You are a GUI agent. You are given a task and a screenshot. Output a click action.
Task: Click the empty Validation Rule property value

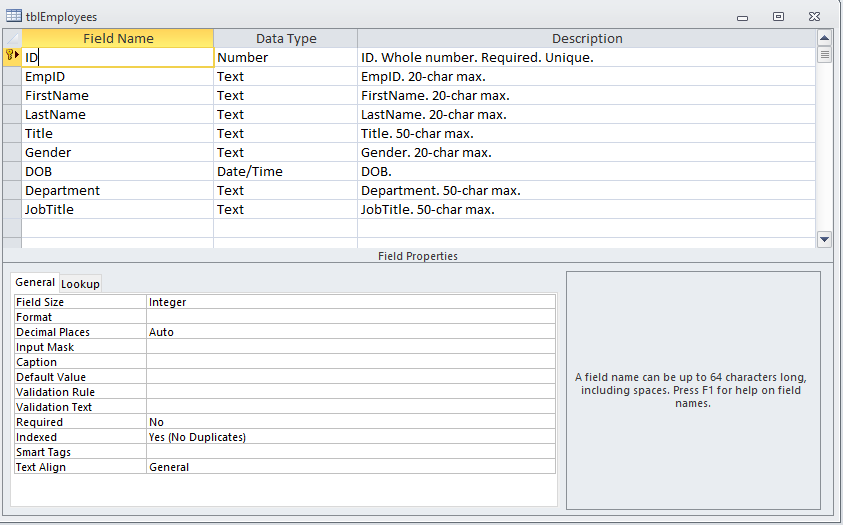coord(351,392)
